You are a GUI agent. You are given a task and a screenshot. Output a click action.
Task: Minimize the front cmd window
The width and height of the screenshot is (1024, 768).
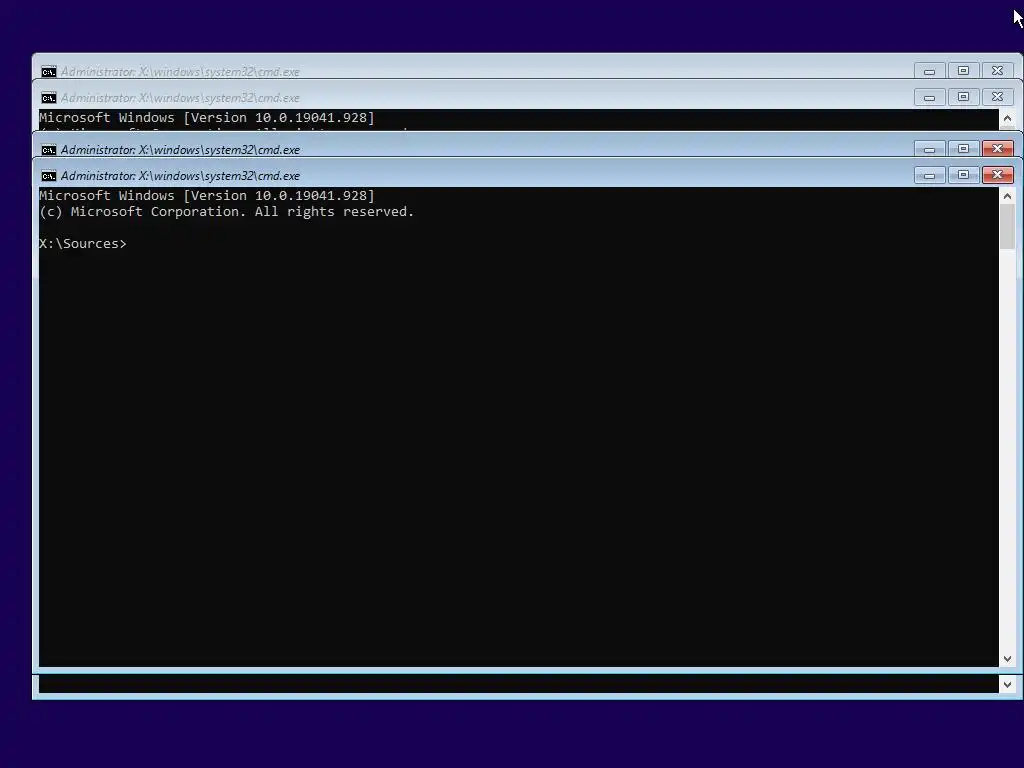pos(929,175)
